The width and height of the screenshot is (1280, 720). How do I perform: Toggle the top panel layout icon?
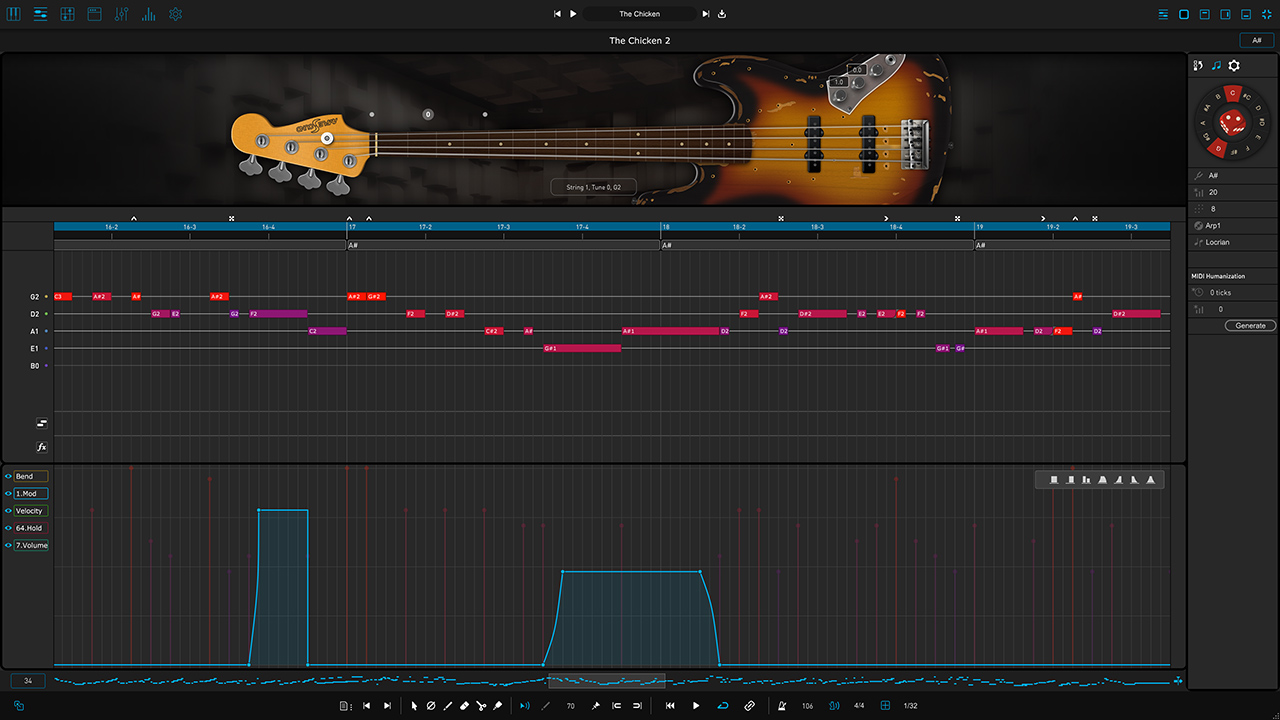pyautogui.click(x=1205, y=15)
